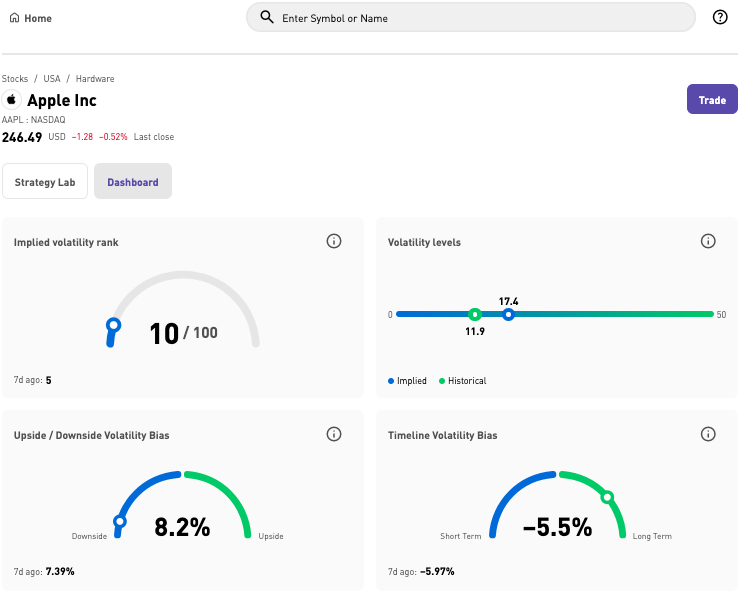The image size is (748, 599).
Task: Select the Dashboard tab
Action: (133, 182)
